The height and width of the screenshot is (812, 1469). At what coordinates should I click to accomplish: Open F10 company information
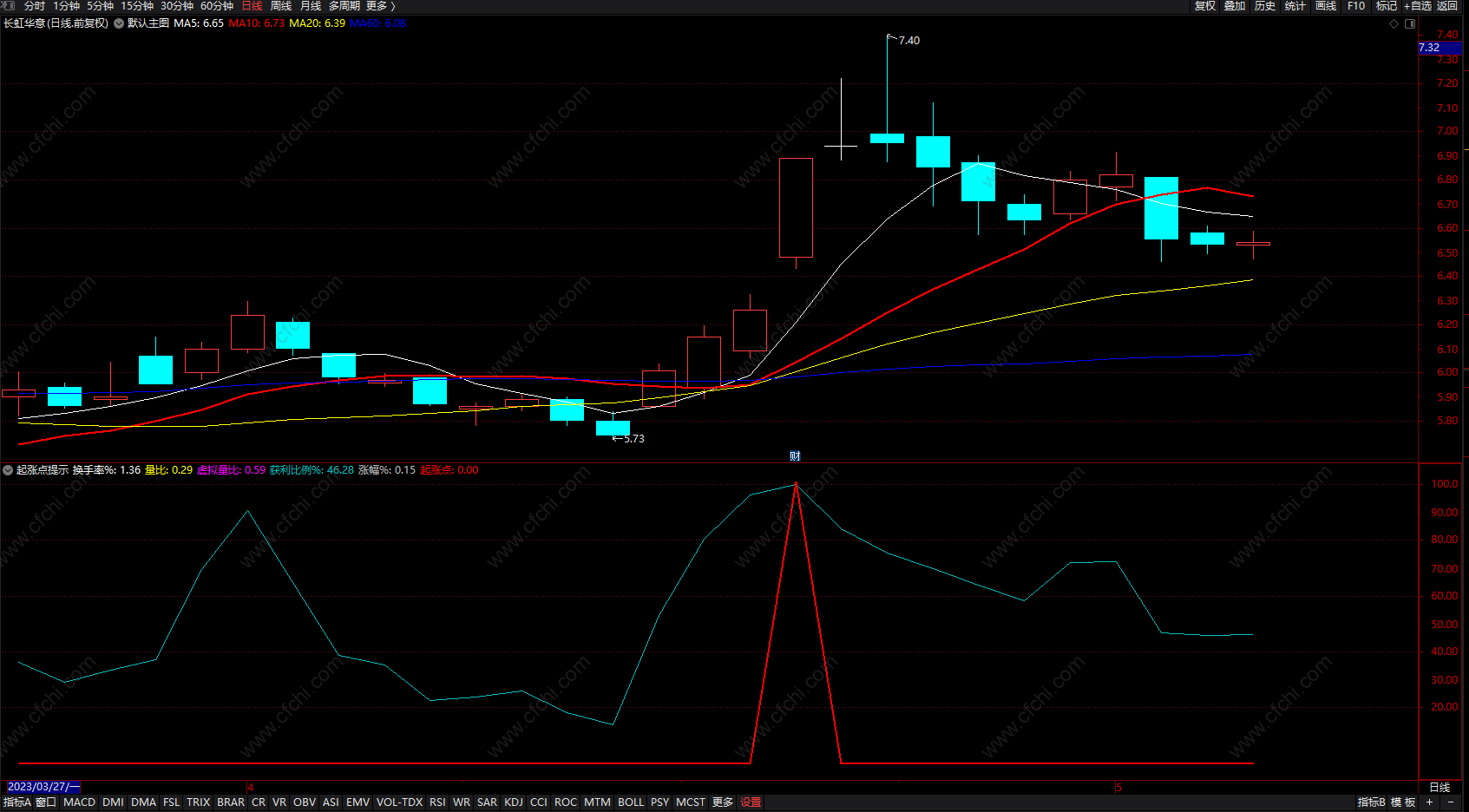coord(1356,6)
